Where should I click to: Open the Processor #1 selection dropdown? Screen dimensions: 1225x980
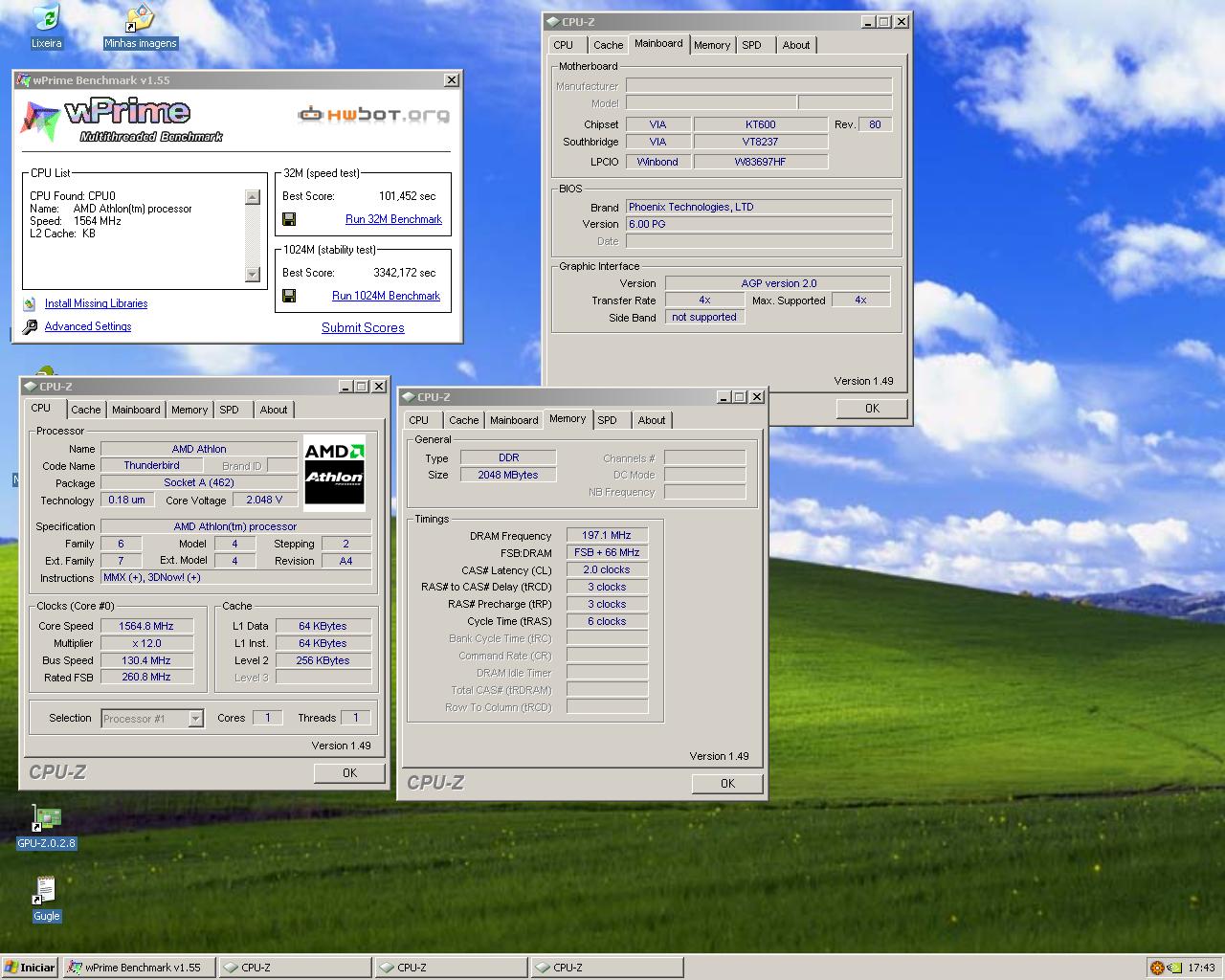tap(195, 719)
